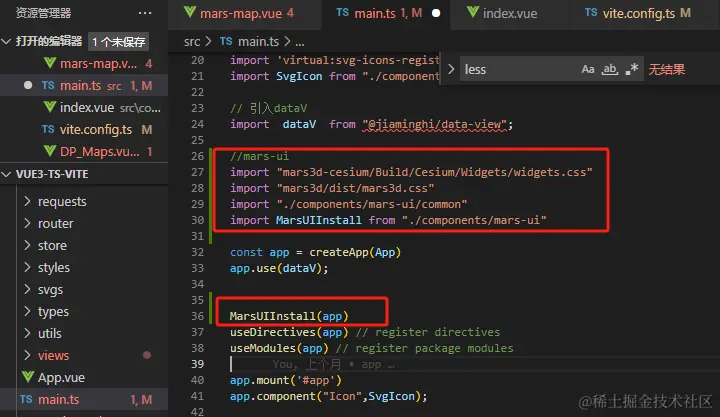
Task: Expand replace toggle arrow in find widget
Action: tap(451, 69)
